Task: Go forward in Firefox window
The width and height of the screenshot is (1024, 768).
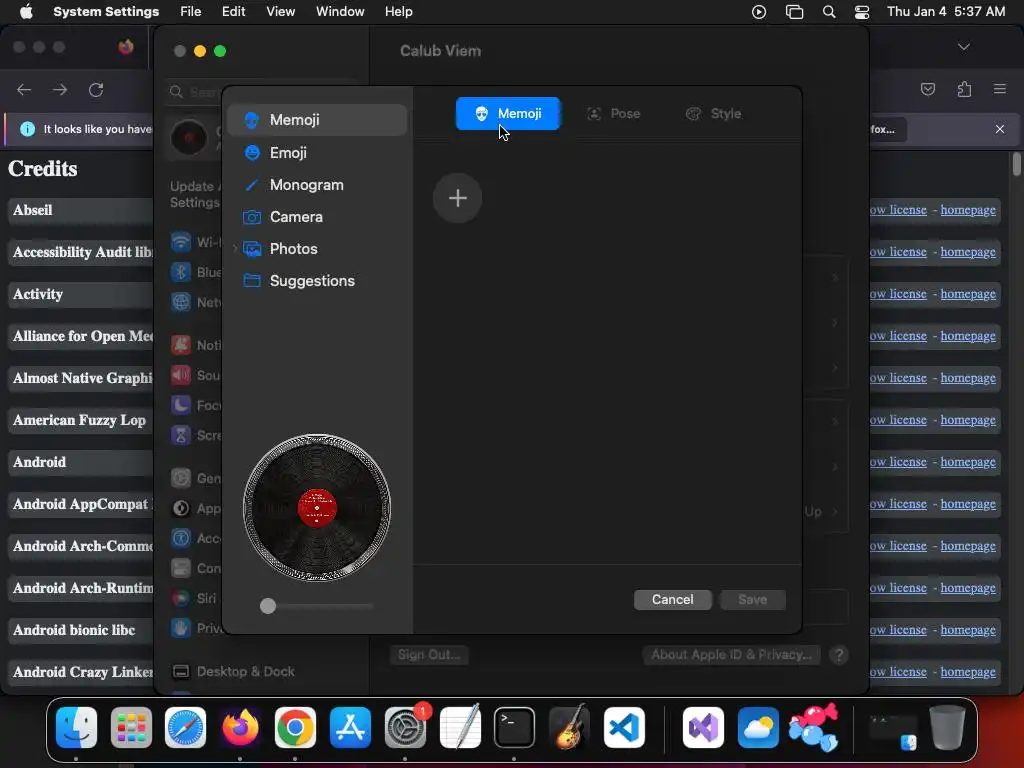Action: click(x=60, y=89)
